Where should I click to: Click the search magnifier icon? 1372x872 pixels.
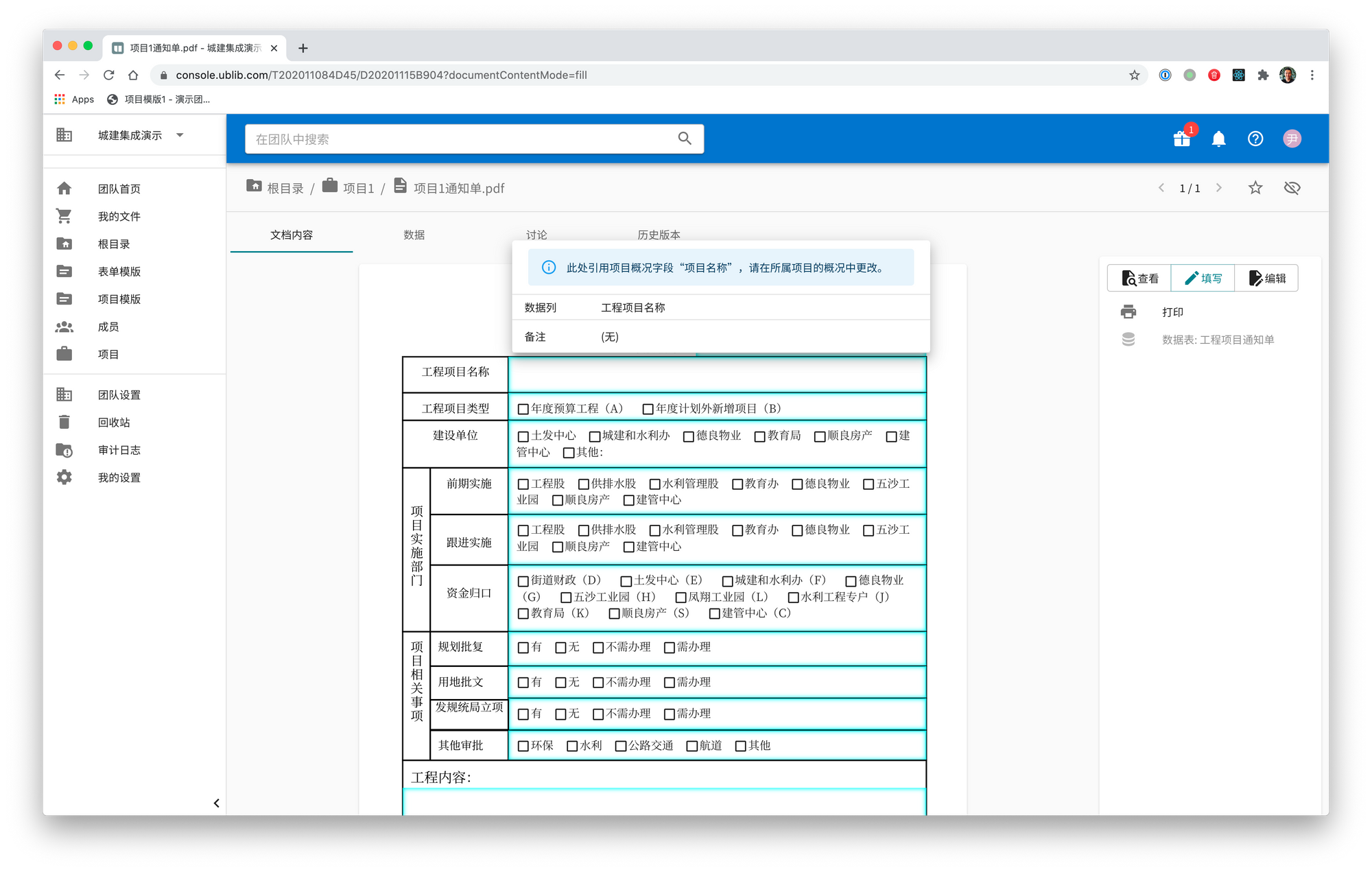pos(684,139)
